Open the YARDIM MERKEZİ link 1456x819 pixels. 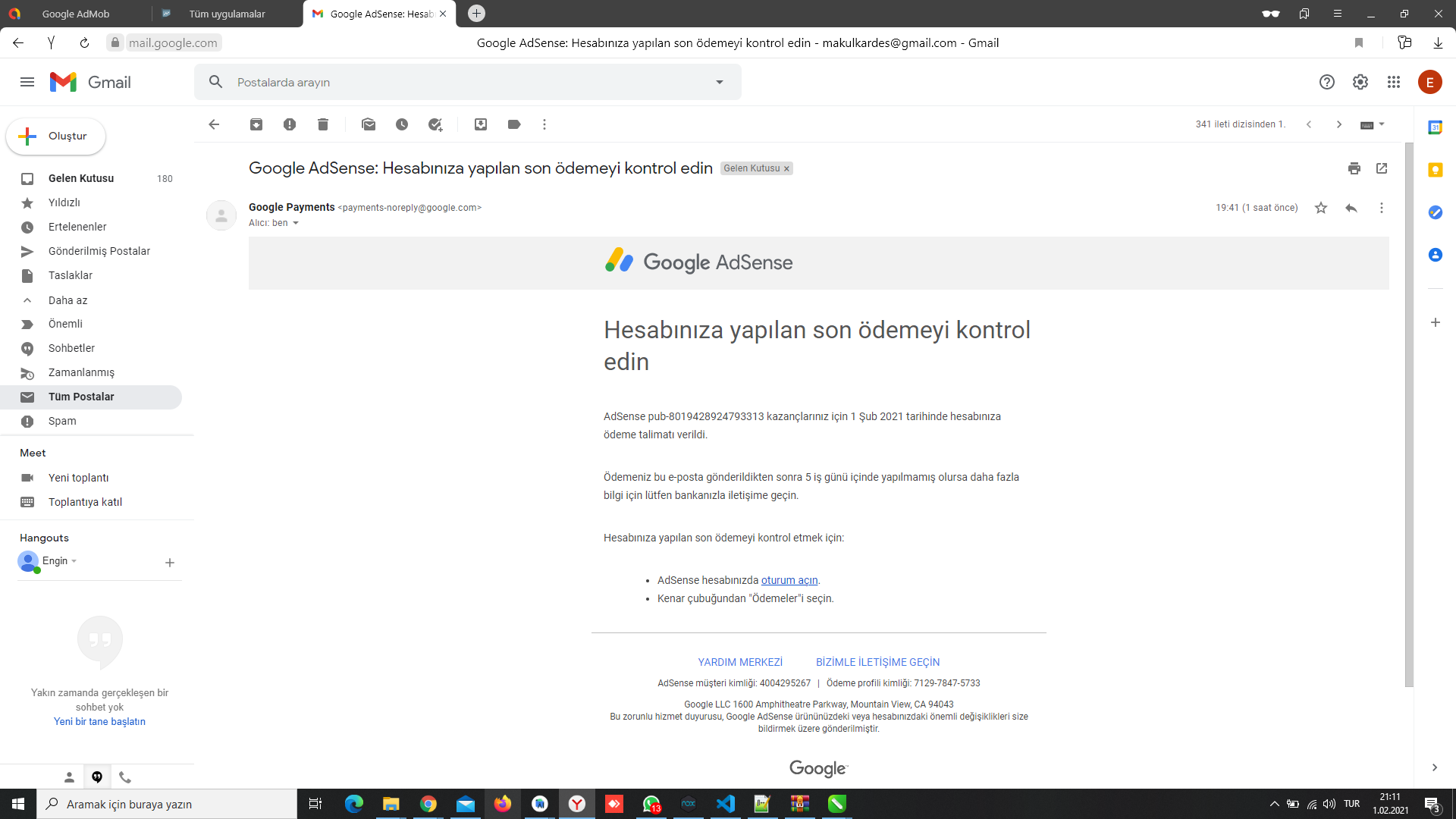[x=740, y=662]
